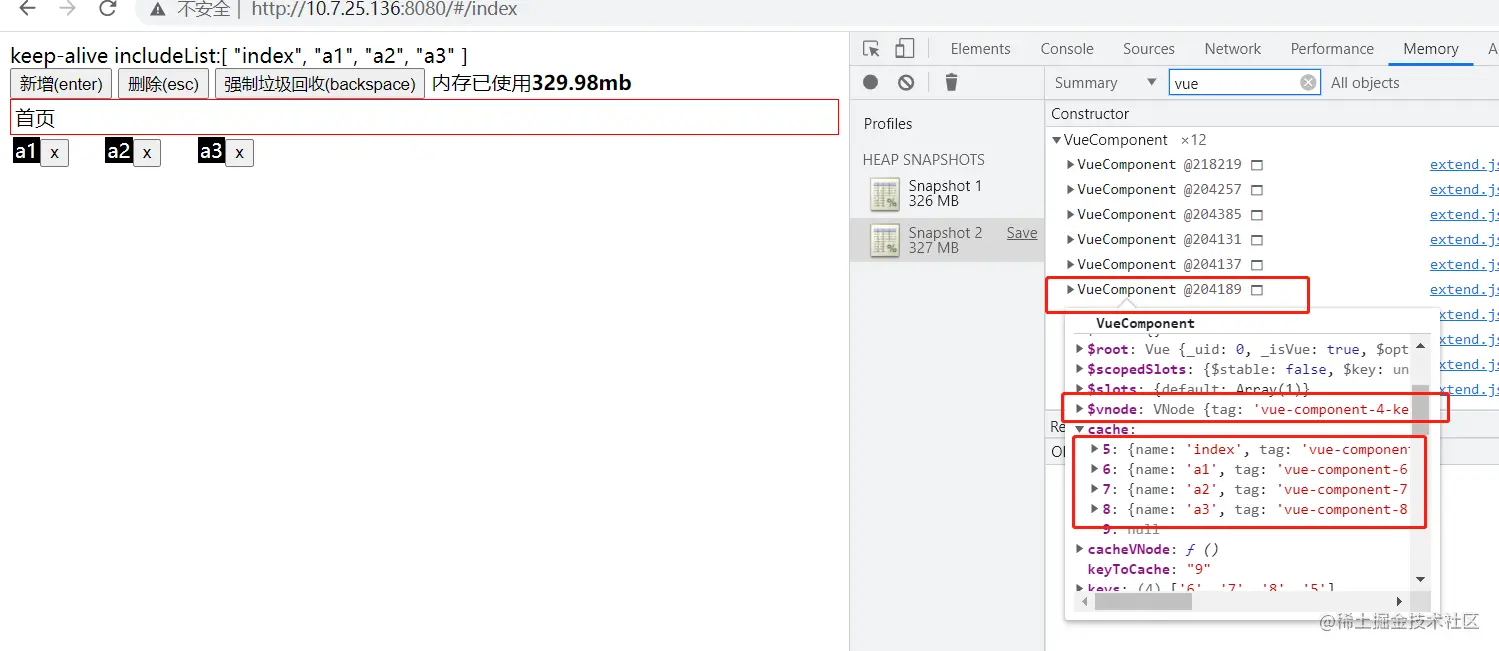Expand VueComponent @204131 row
Image resolution: width=1499 pixels, height=651 pixels.
1071,239
